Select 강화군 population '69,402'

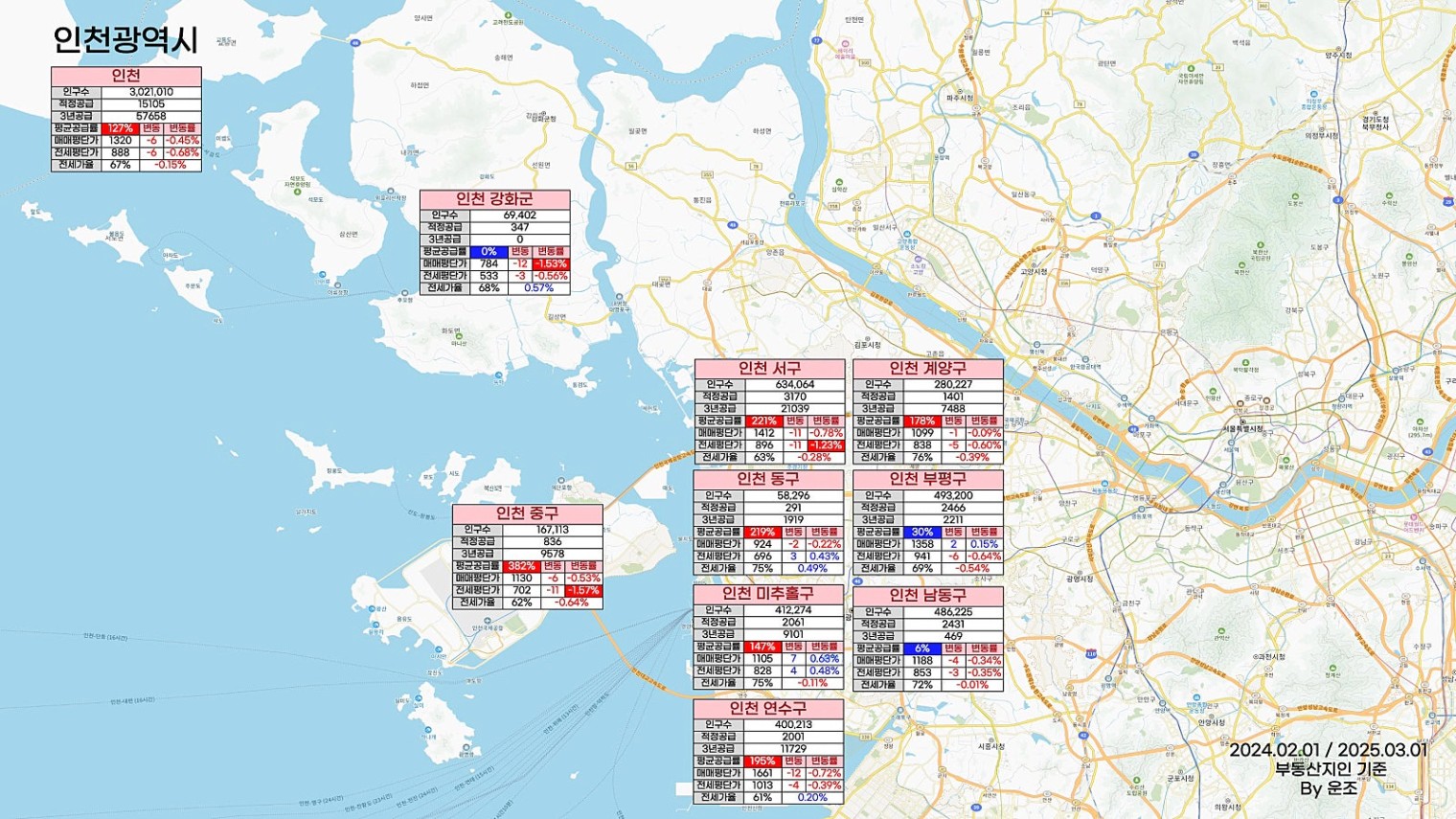(x=520, y=216)
